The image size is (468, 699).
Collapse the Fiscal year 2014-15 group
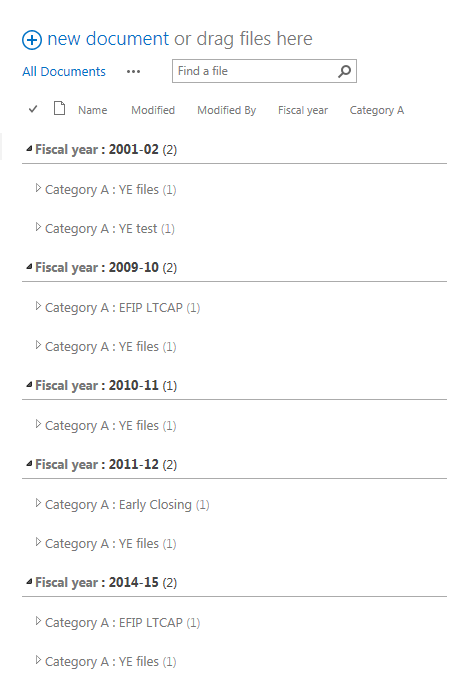pos(29,582)
